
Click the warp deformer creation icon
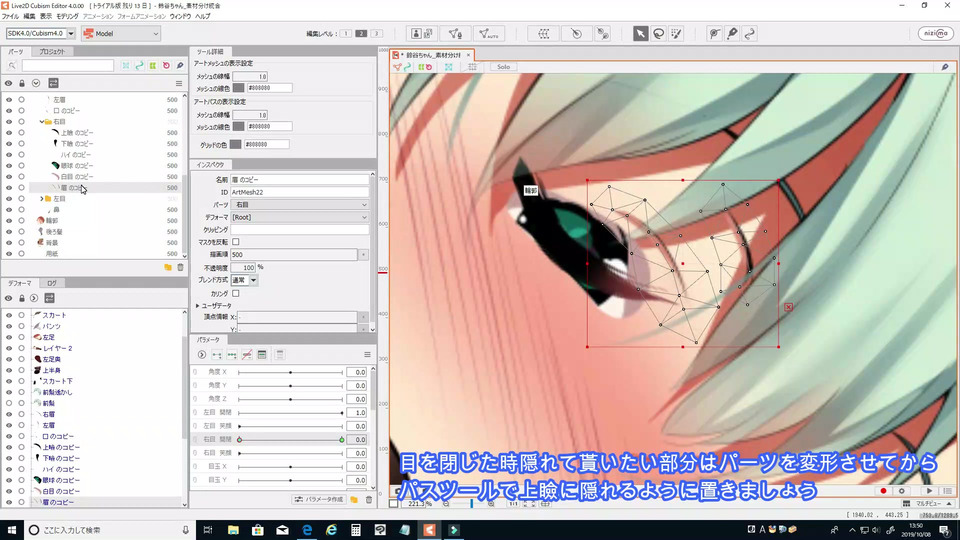point(544,34)
